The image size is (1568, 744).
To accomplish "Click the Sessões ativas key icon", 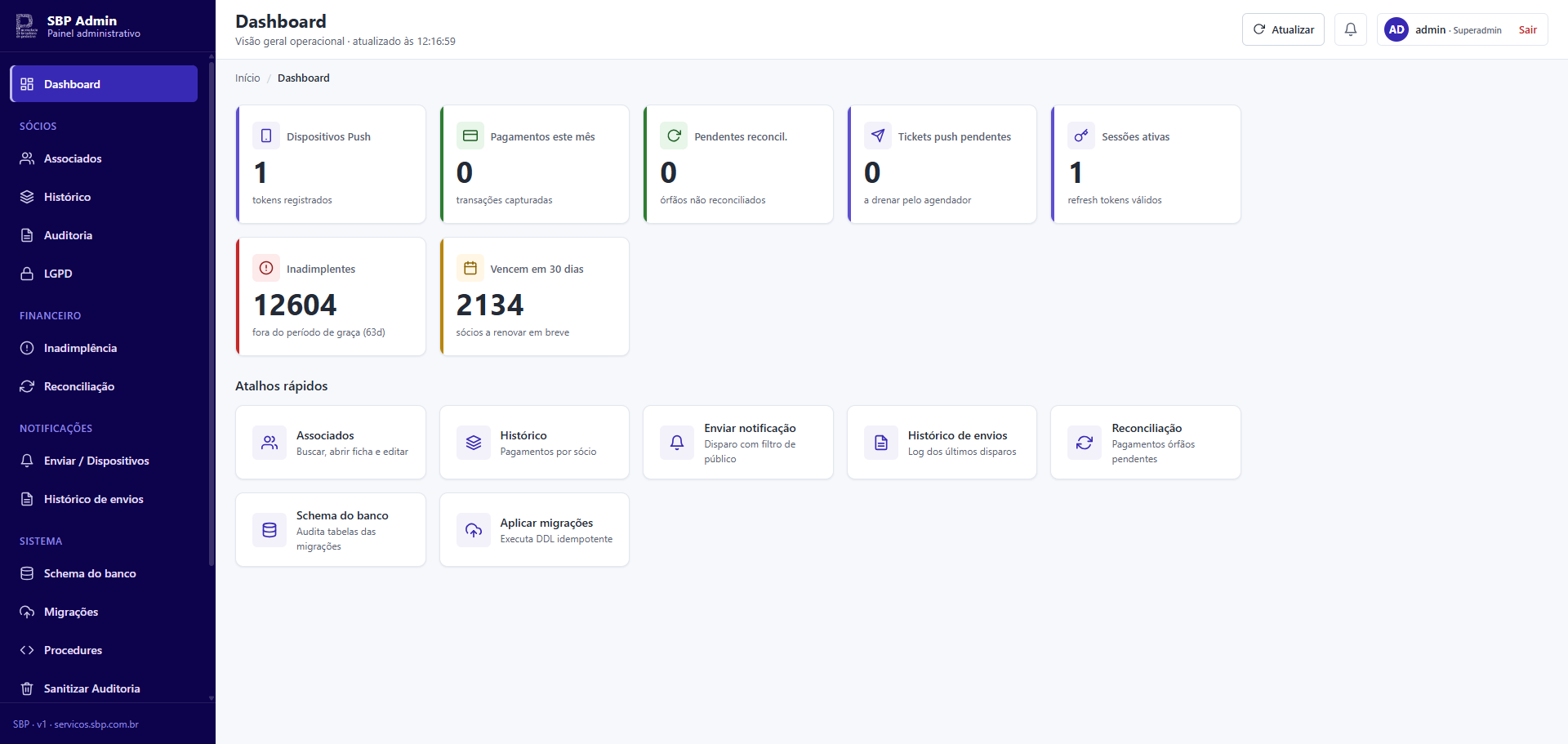I will click(1081, 136).
